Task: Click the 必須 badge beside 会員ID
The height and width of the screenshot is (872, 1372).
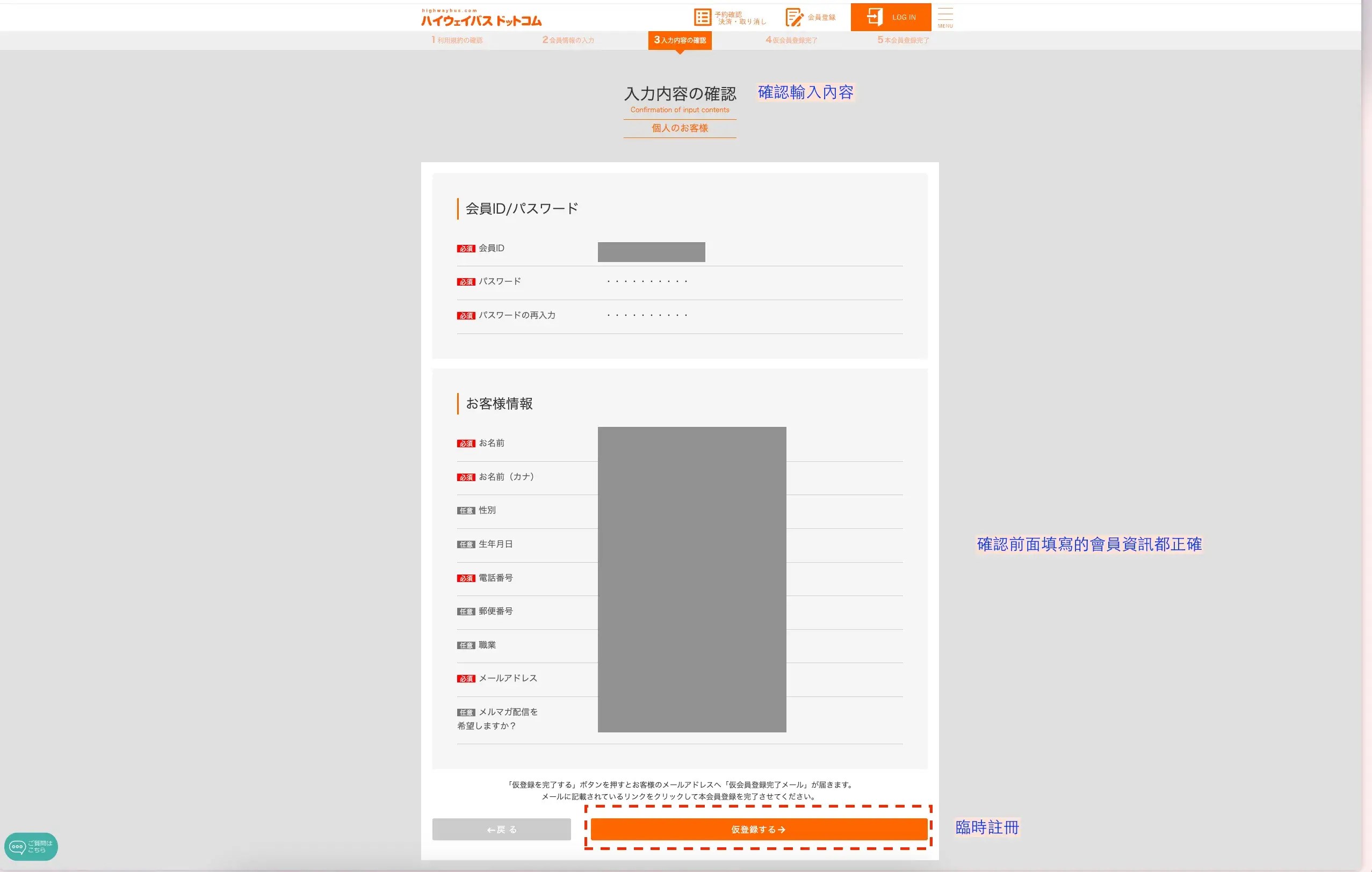Action: pyautogui.click(x=466, y=249)
